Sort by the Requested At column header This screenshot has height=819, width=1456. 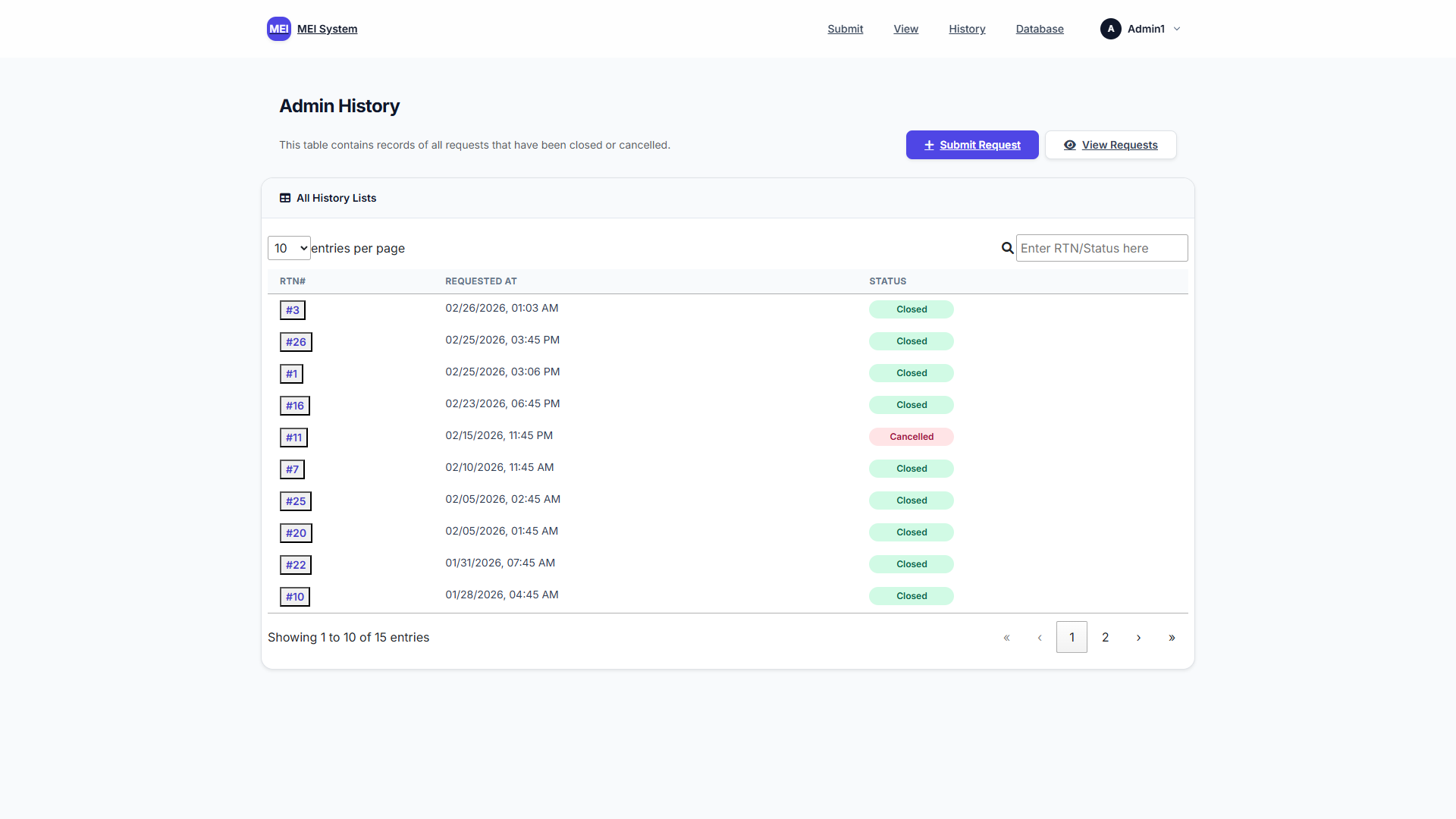481,281
